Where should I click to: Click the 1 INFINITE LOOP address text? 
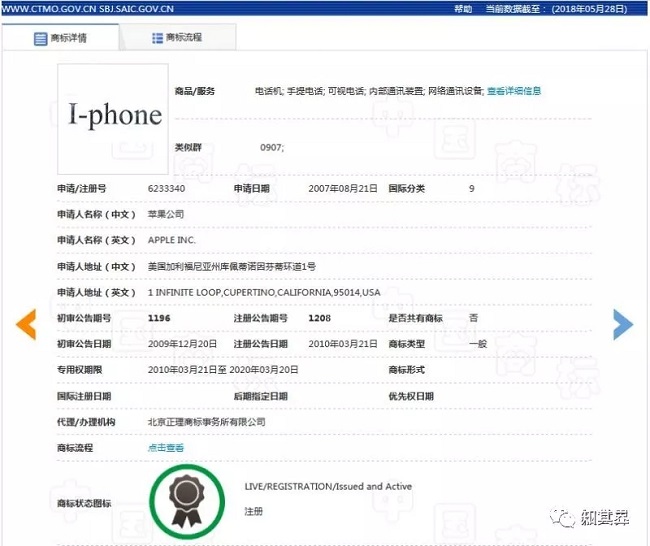(x=264, y=292)
